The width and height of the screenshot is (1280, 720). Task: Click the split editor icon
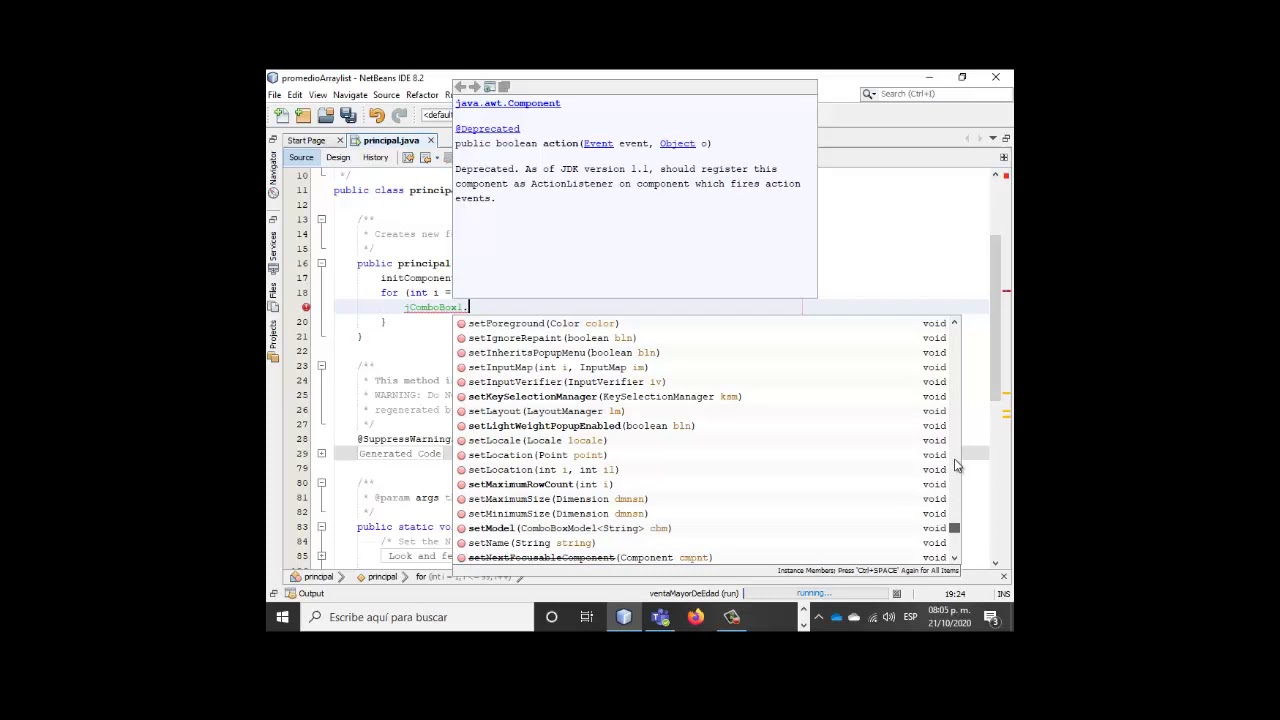click(1004, 157)
